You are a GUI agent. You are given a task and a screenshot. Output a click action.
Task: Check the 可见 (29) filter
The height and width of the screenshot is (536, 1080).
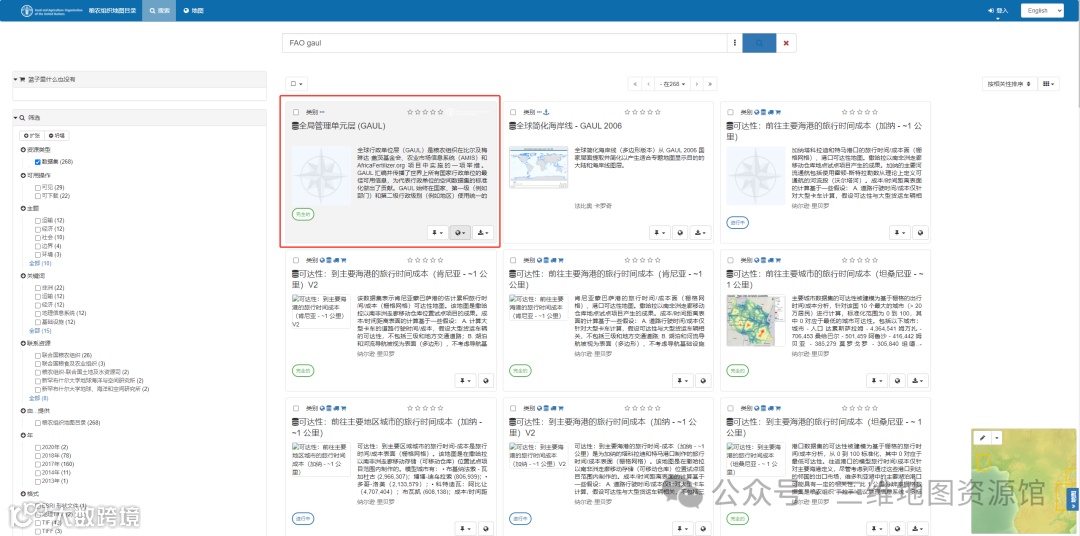coord(38,187)
